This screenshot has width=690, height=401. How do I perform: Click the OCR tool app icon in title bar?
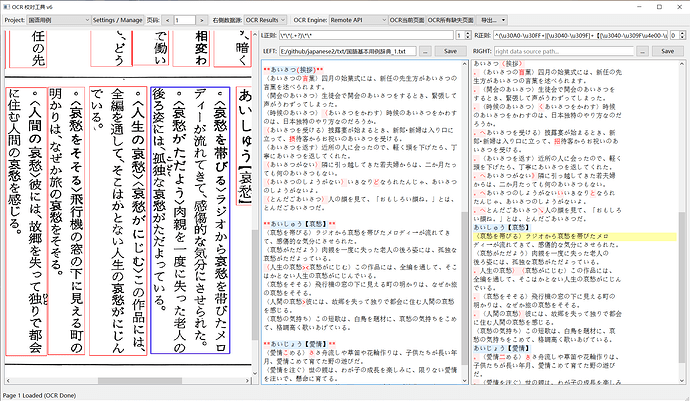[x=7, y=6]
